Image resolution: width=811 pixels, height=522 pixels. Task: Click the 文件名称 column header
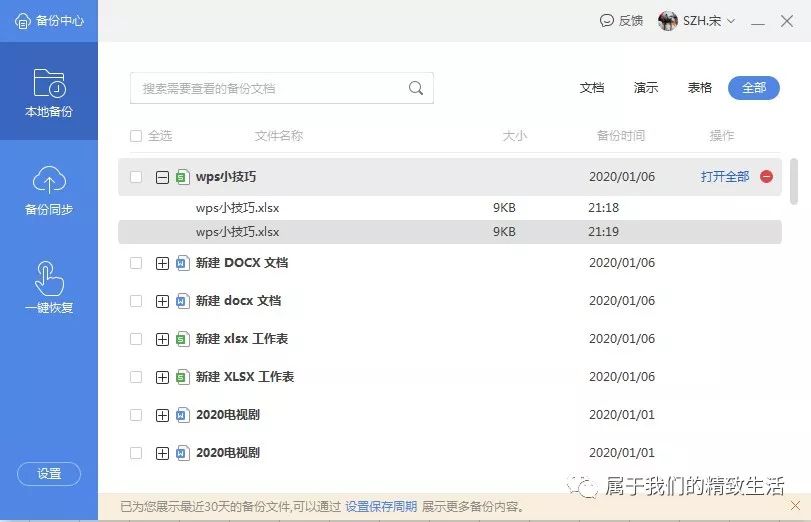click(279, 136)
